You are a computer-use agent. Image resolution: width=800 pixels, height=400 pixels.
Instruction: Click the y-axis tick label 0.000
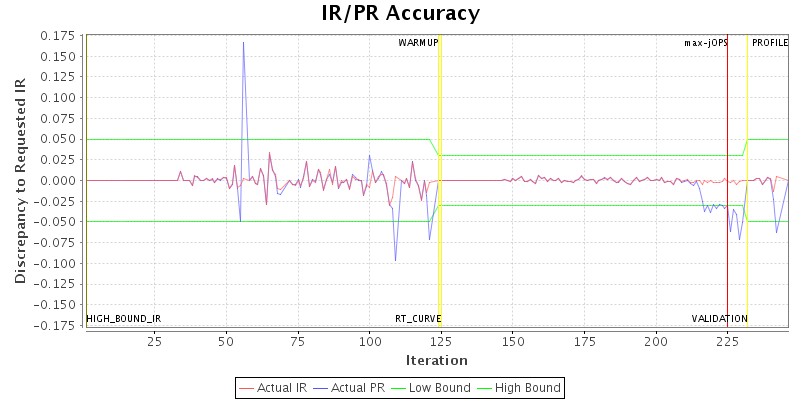(x=61, y=180)
